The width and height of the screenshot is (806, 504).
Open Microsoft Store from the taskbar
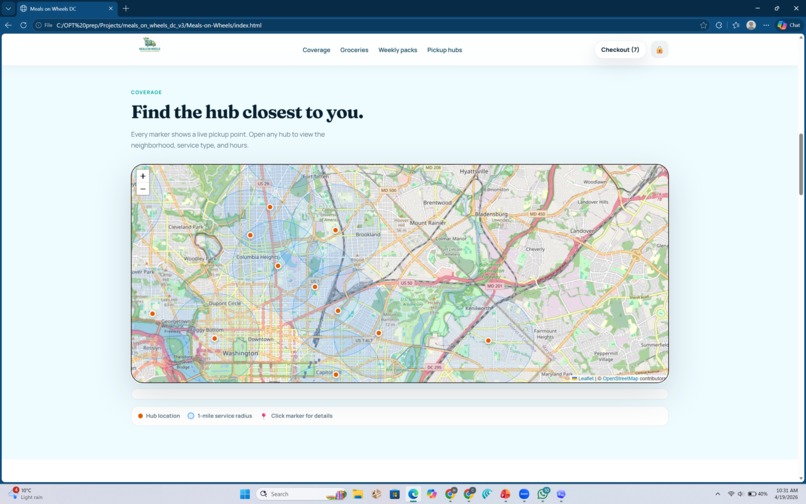[394, 494]
